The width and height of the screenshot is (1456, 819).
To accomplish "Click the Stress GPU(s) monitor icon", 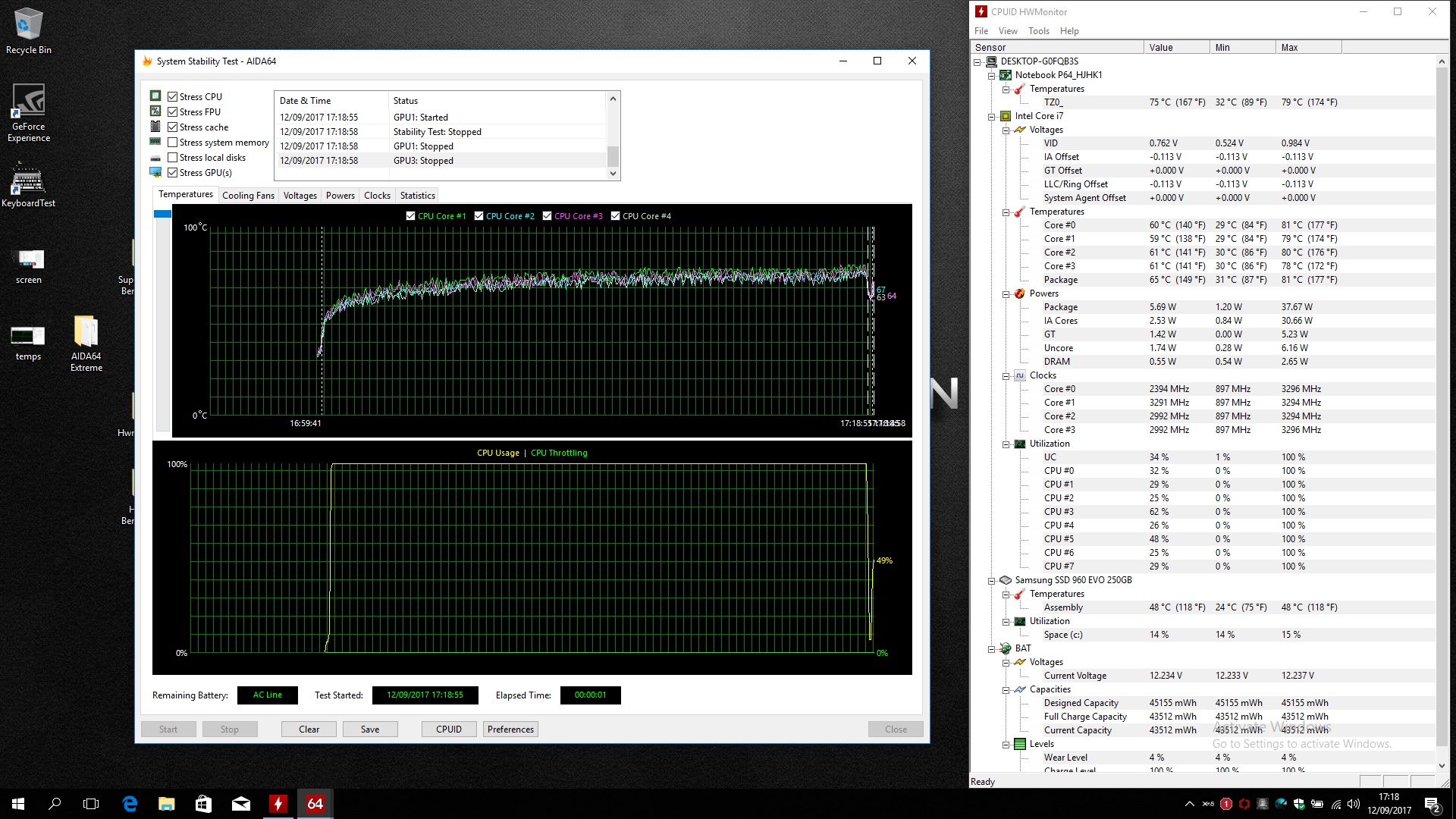I will [155, 172].
